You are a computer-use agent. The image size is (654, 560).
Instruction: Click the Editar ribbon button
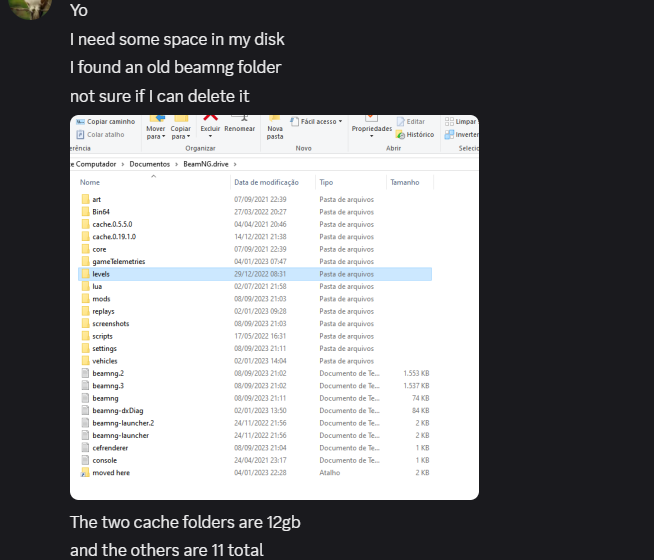[411, 121]
